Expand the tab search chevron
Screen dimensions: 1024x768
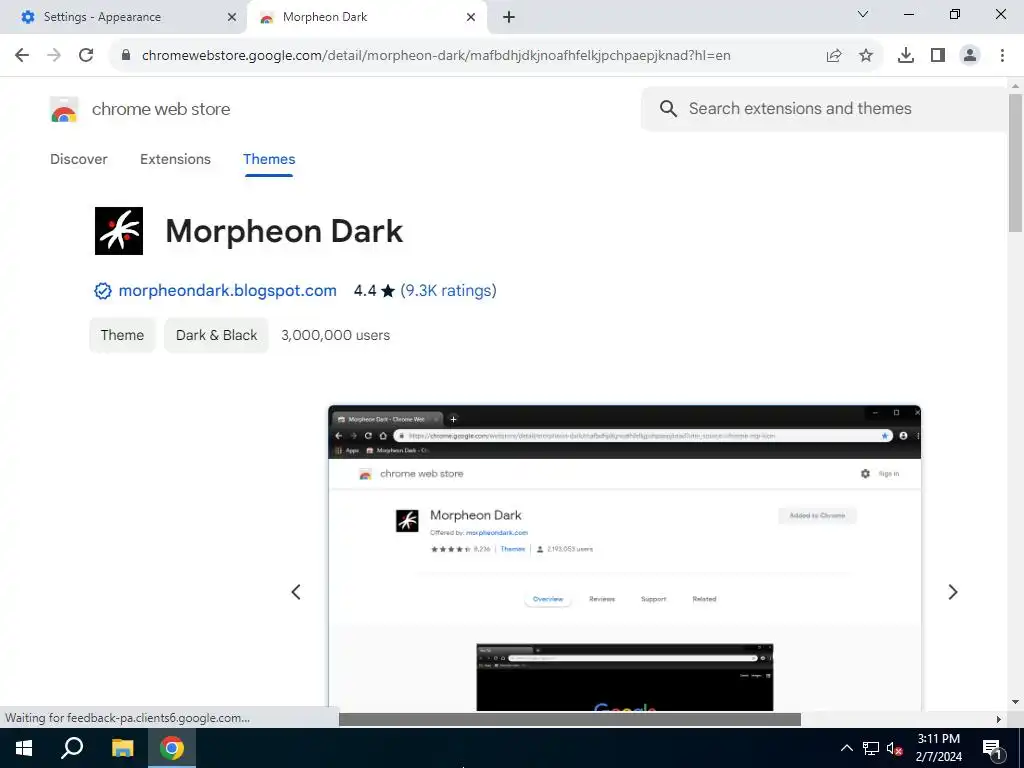pyautogui.click(x=863, y=14)
